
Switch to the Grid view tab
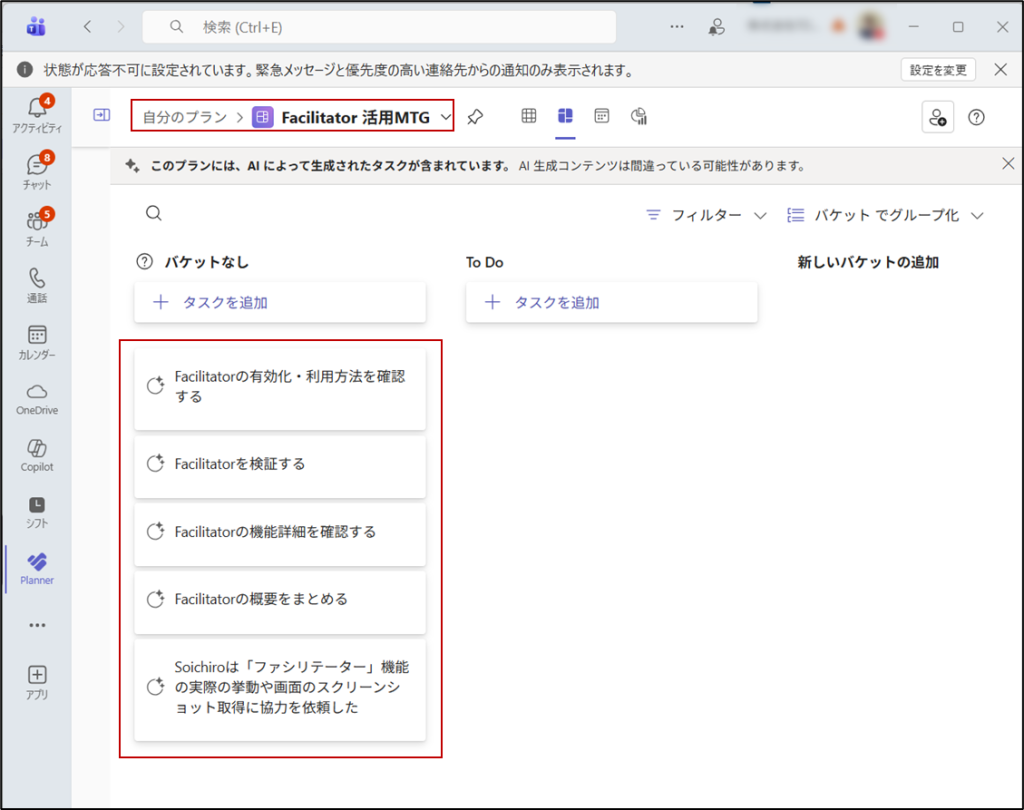[529, 117]
